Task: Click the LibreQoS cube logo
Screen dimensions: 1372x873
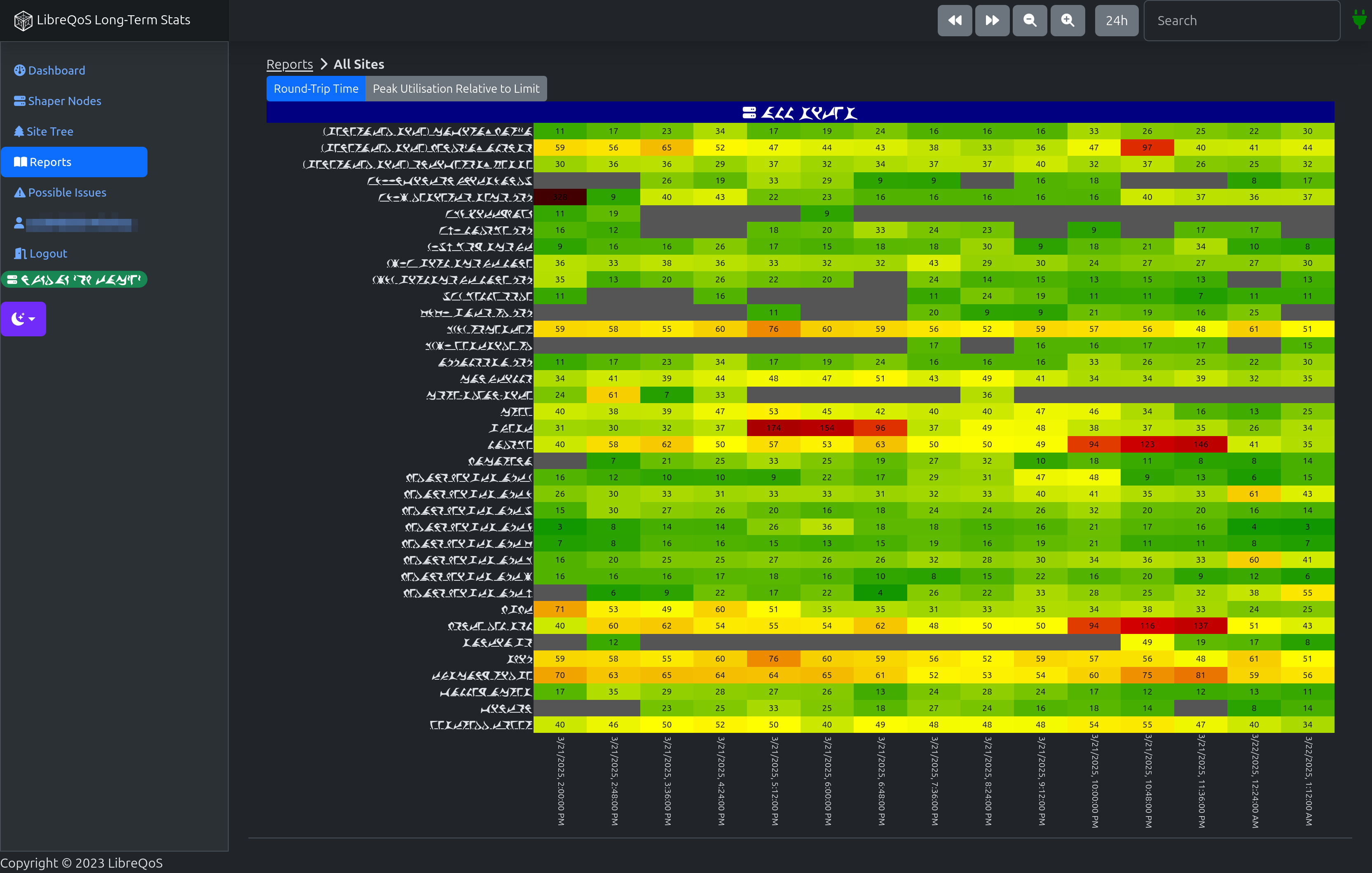Action: click(23, 21)
